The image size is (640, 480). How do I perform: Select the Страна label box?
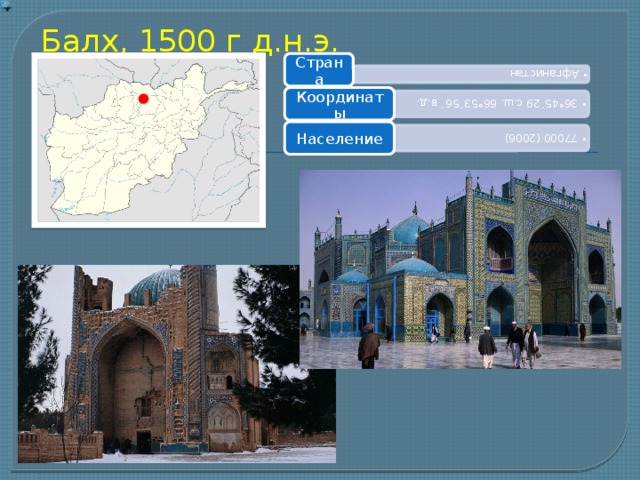point(319,70)
